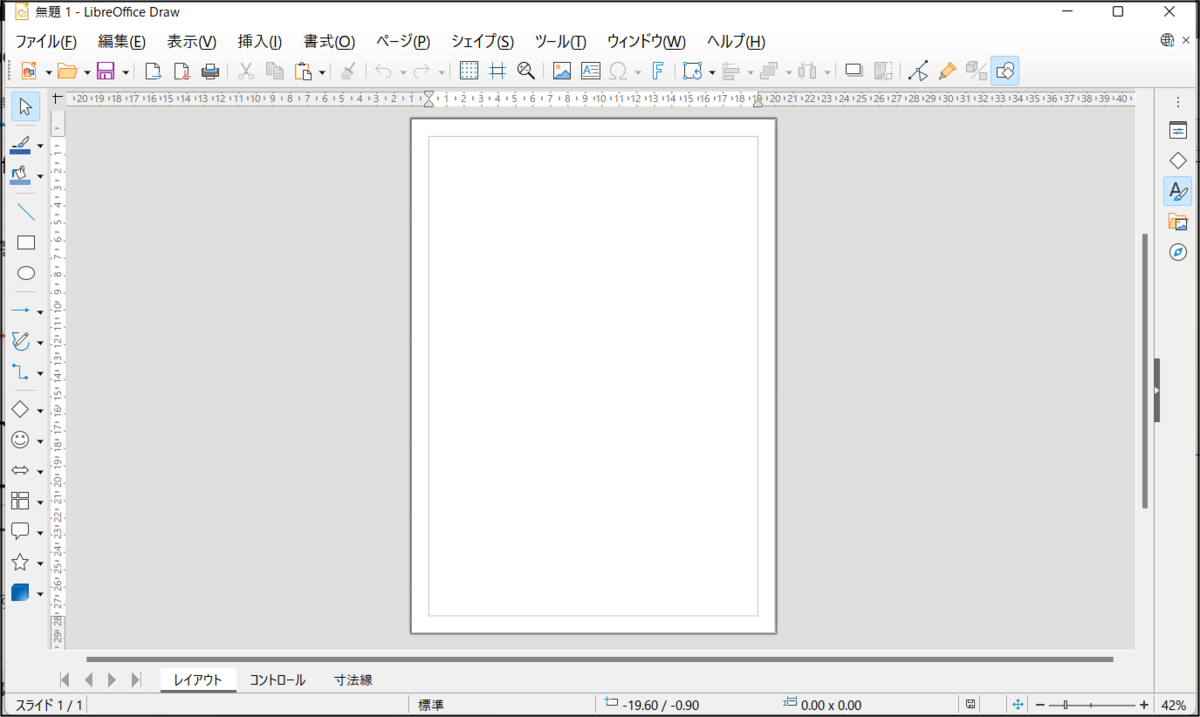Open the Properties sidebar panel
The image size is (1200, 717).
pyautogui.click(x=1177, y=130)
